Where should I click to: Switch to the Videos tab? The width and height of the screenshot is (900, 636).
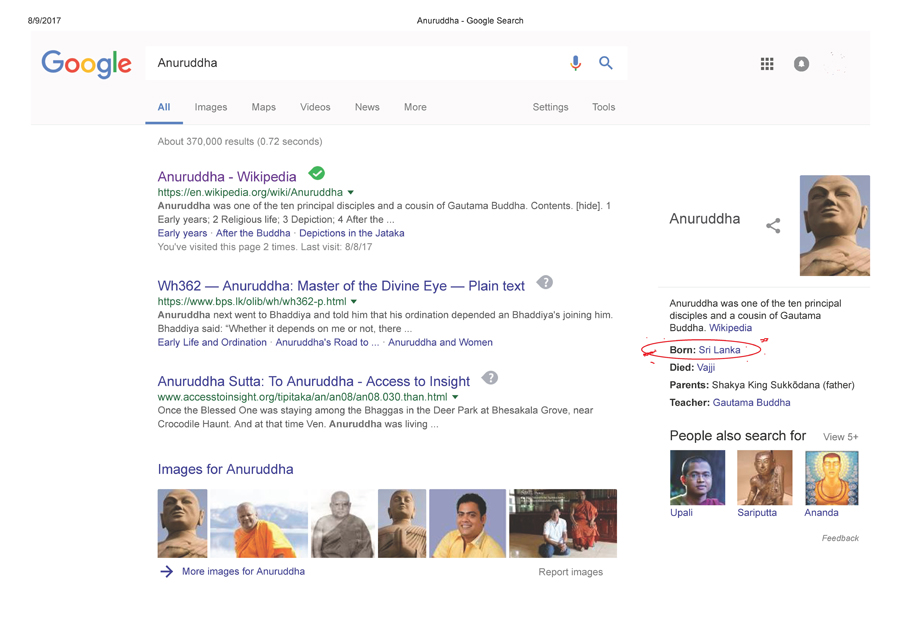click(x=315, y=107)
